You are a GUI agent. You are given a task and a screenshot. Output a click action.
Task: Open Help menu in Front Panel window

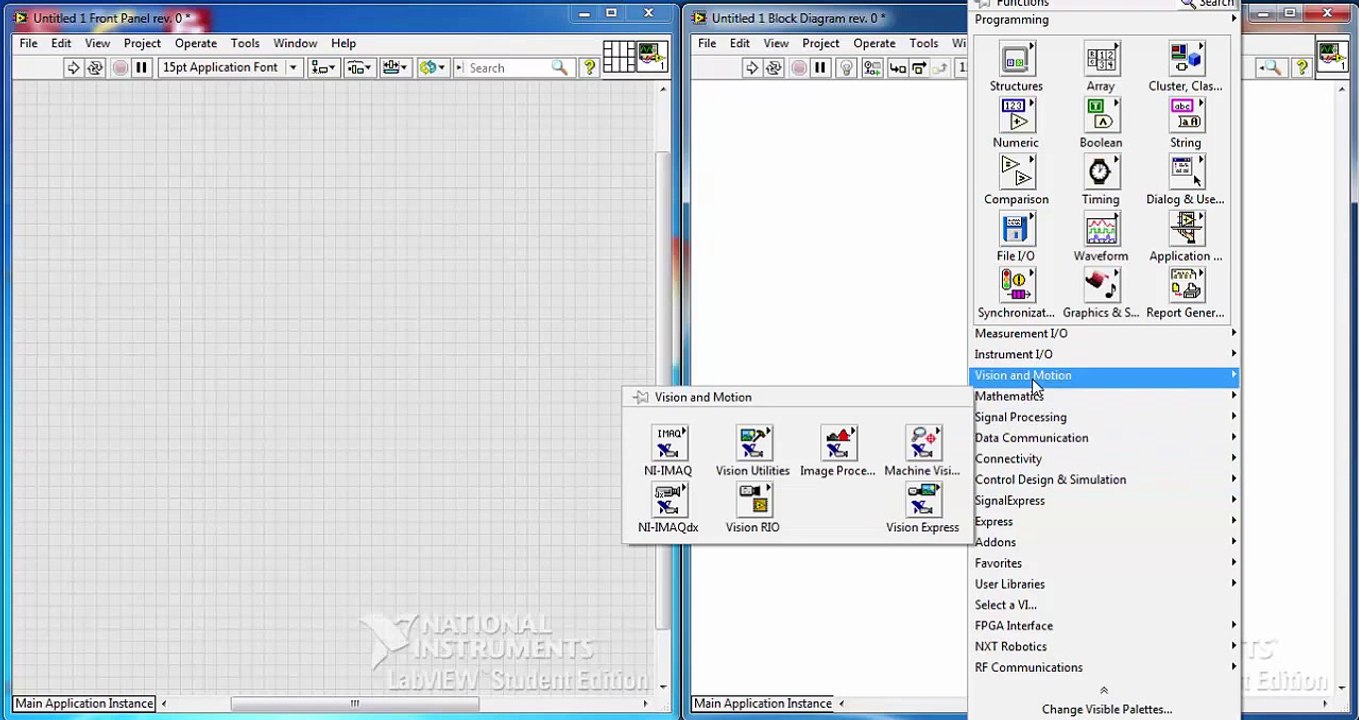click(343, 43)
